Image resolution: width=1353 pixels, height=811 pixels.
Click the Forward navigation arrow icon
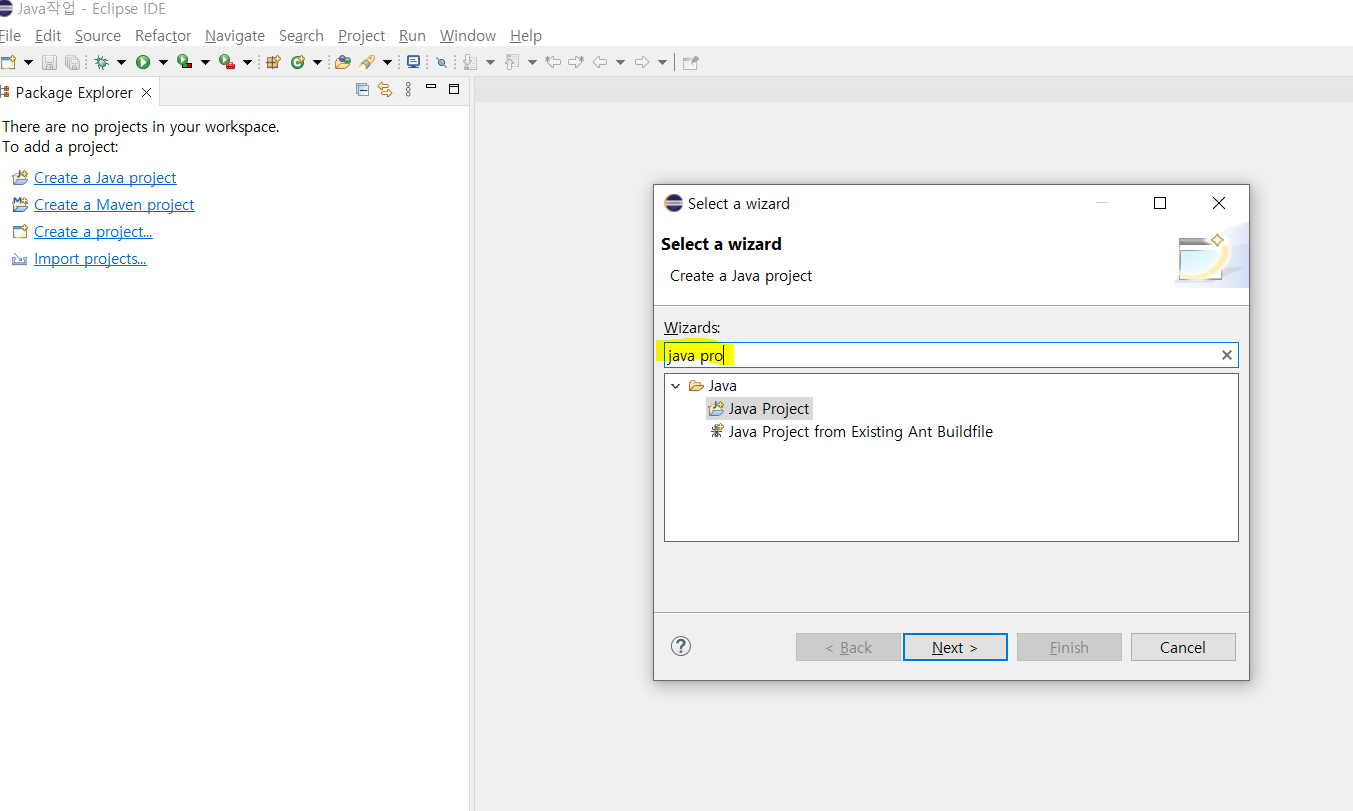(x=642, y=62)
